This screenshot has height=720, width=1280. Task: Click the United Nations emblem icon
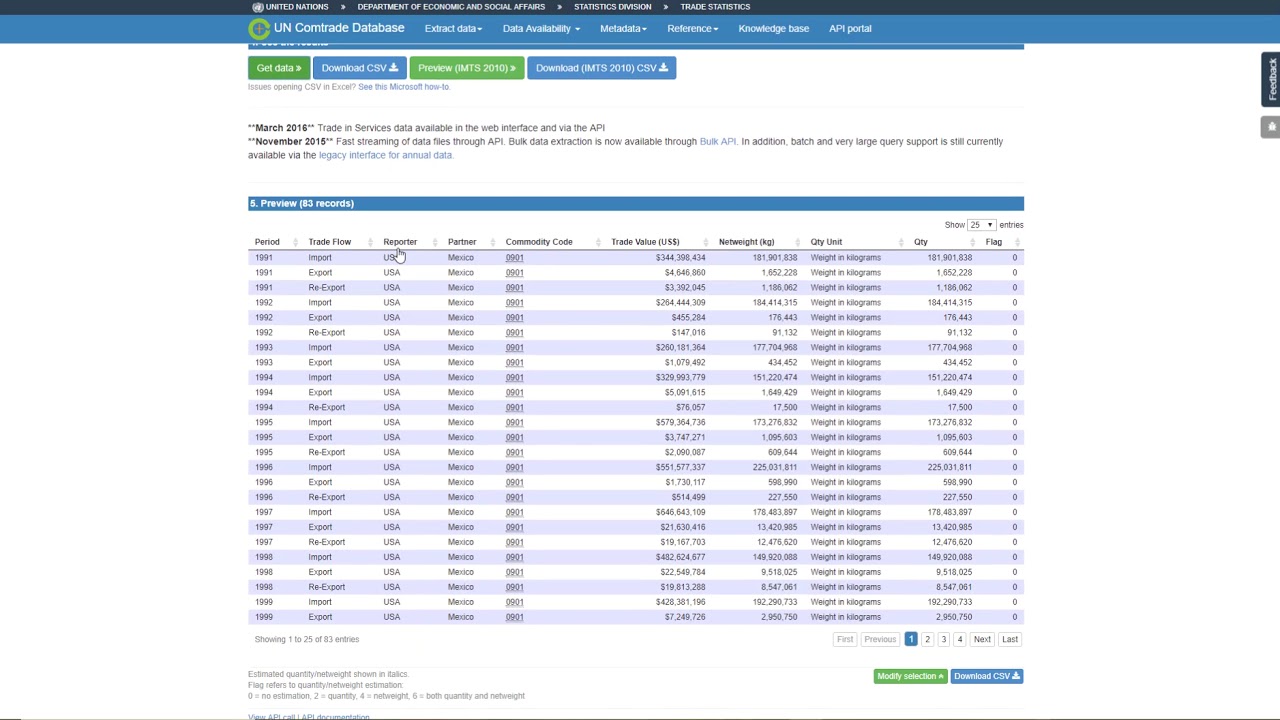(x=258, y=7)
